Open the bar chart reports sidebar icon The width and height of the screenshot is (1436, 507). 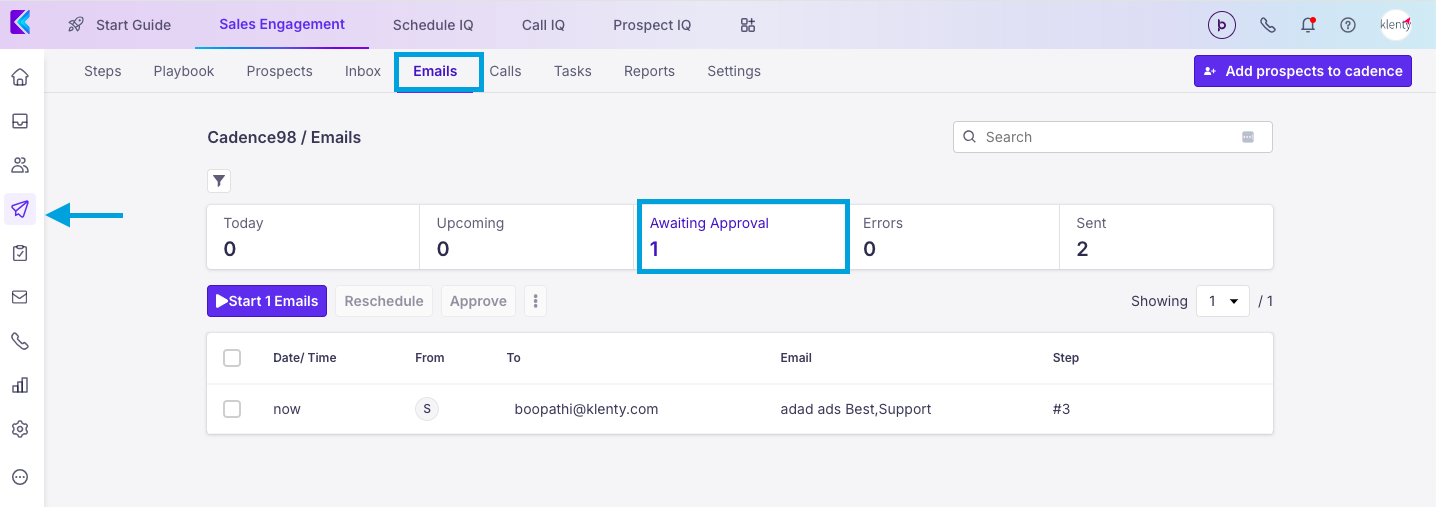[20, 385]
